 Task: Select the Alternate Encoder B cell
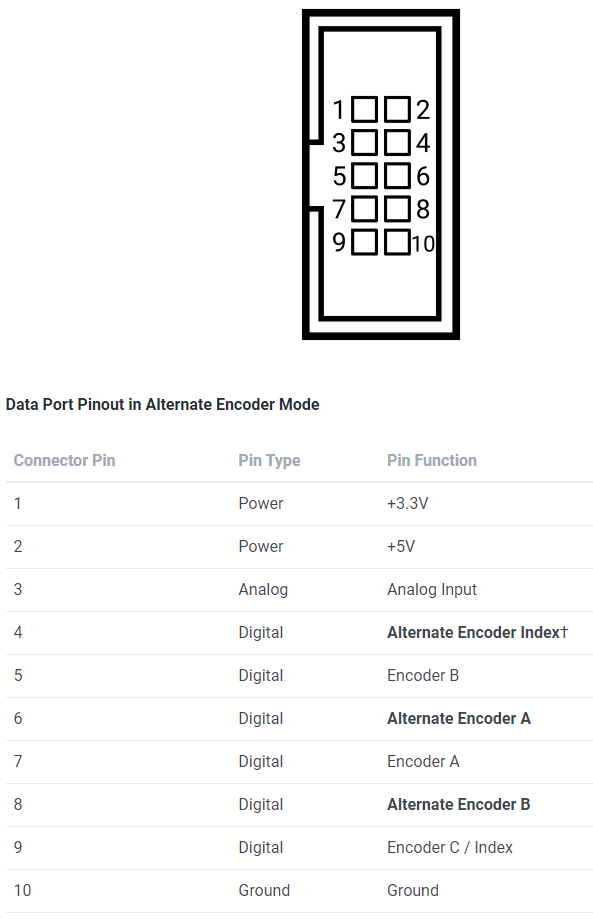pyautogui.click(x=459, y=804)
